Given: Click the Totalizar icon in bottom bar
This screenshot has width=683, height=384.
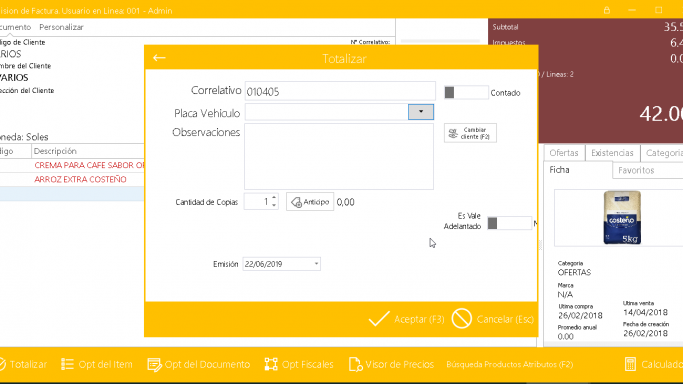Looking at the screenshot, I should pos(3,364).
